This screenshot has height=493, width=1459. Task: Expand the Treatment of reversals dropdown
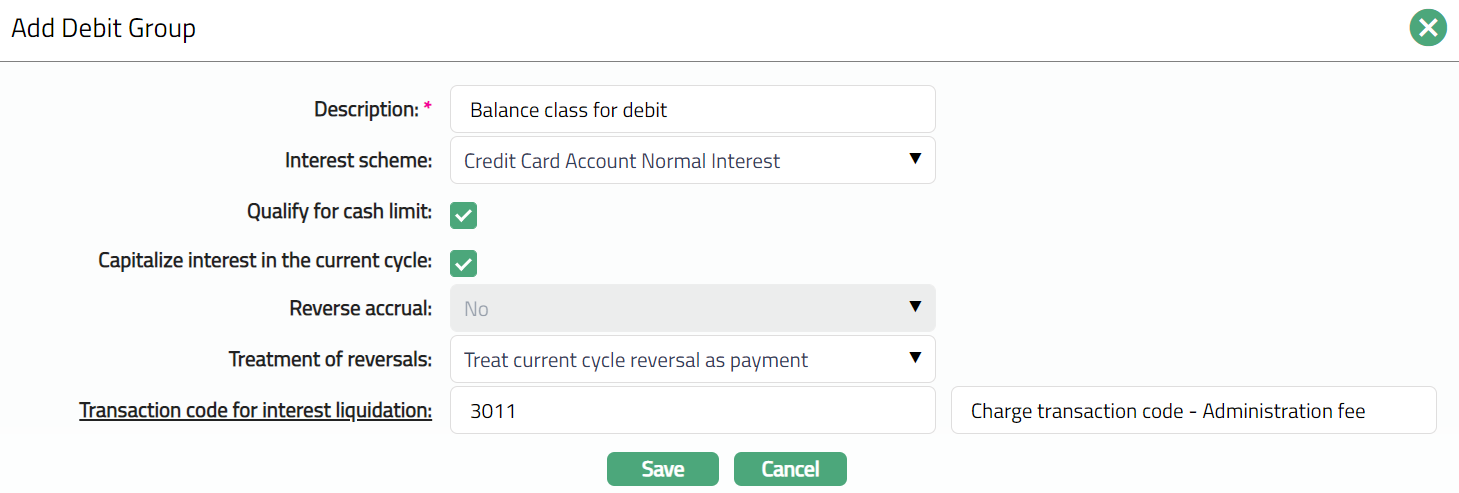tap(692, 359)
